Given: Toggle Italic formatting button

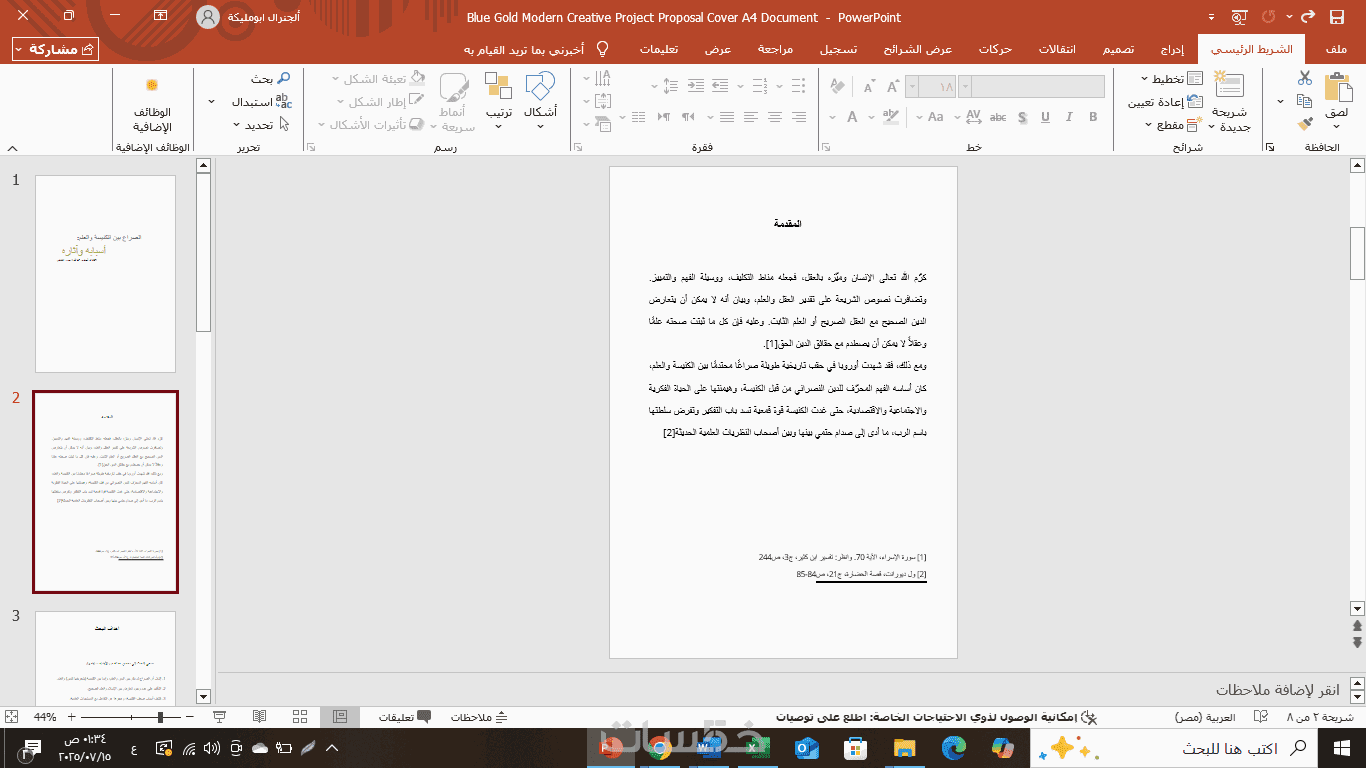Looking at the screenshot, I should click(x=1069, y=116).
